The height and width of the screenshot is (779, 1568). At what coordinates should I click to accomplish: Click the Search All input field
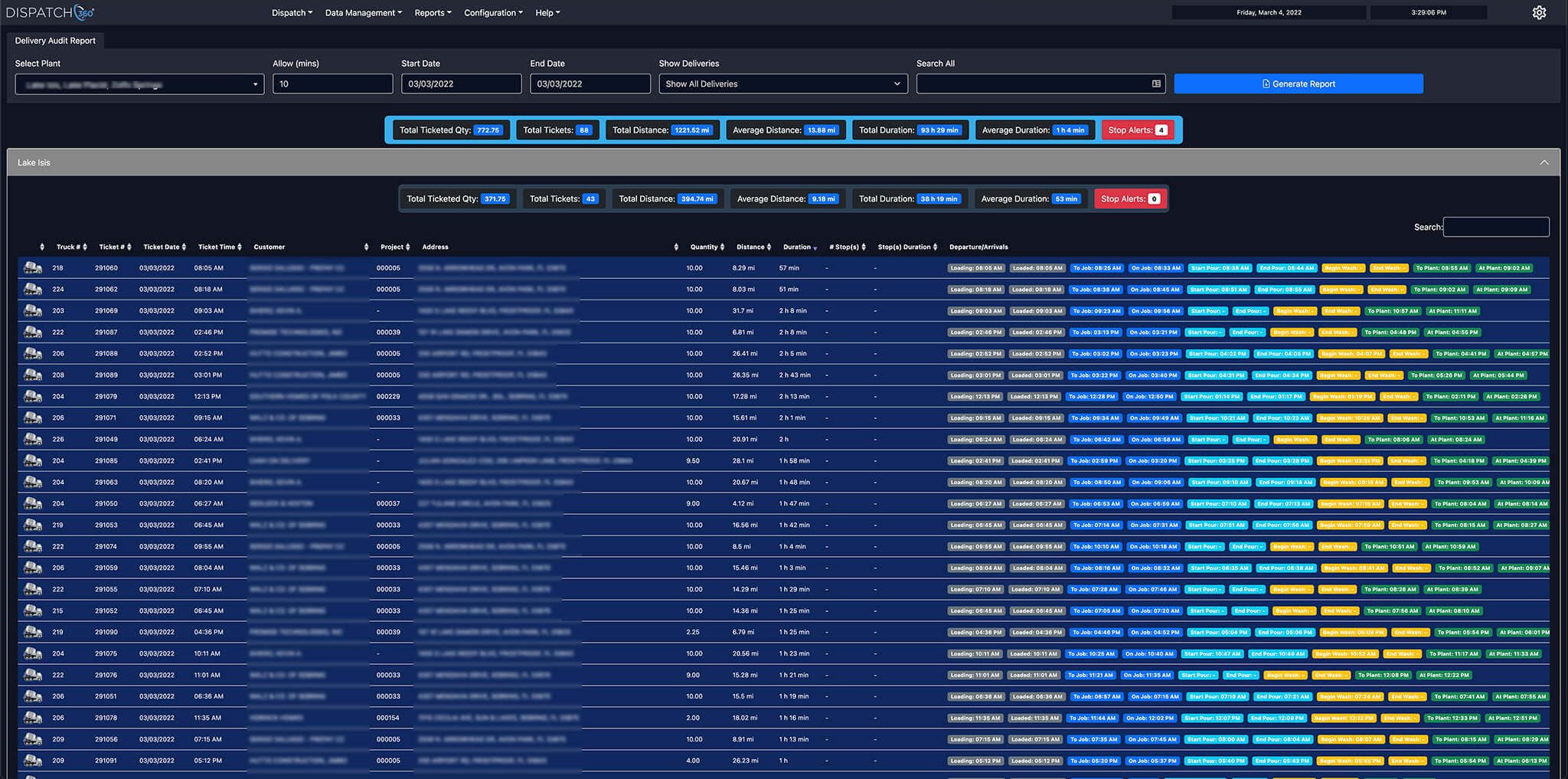tap(1040, 84)
